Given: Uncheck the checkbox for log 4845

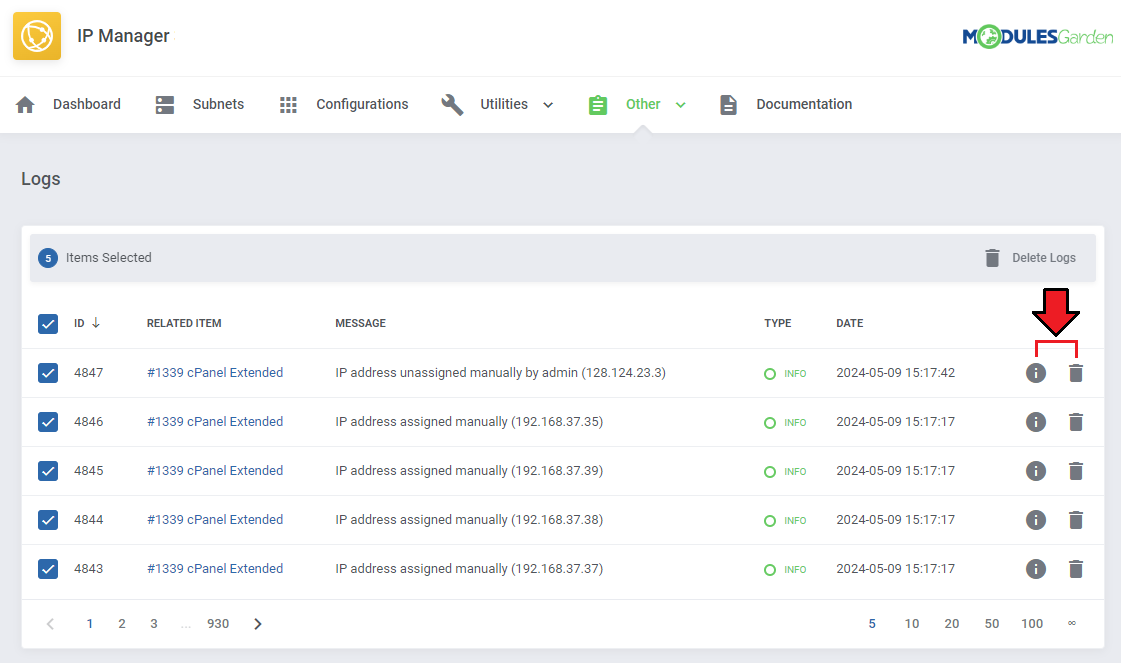Looking at the screenshot, I should [48, 471].
